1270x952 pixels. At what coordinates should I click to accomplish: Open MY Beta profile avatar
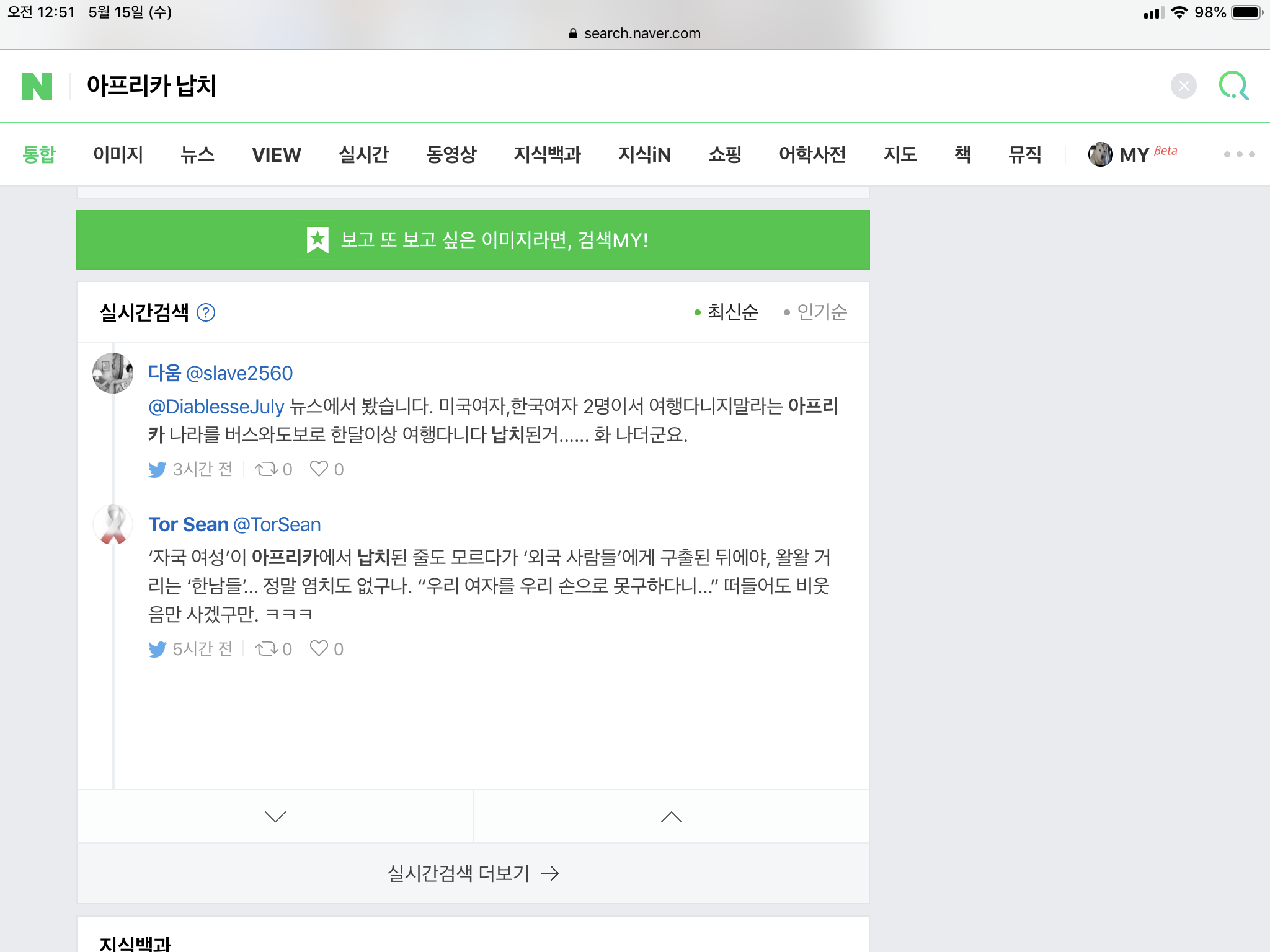1100,154
